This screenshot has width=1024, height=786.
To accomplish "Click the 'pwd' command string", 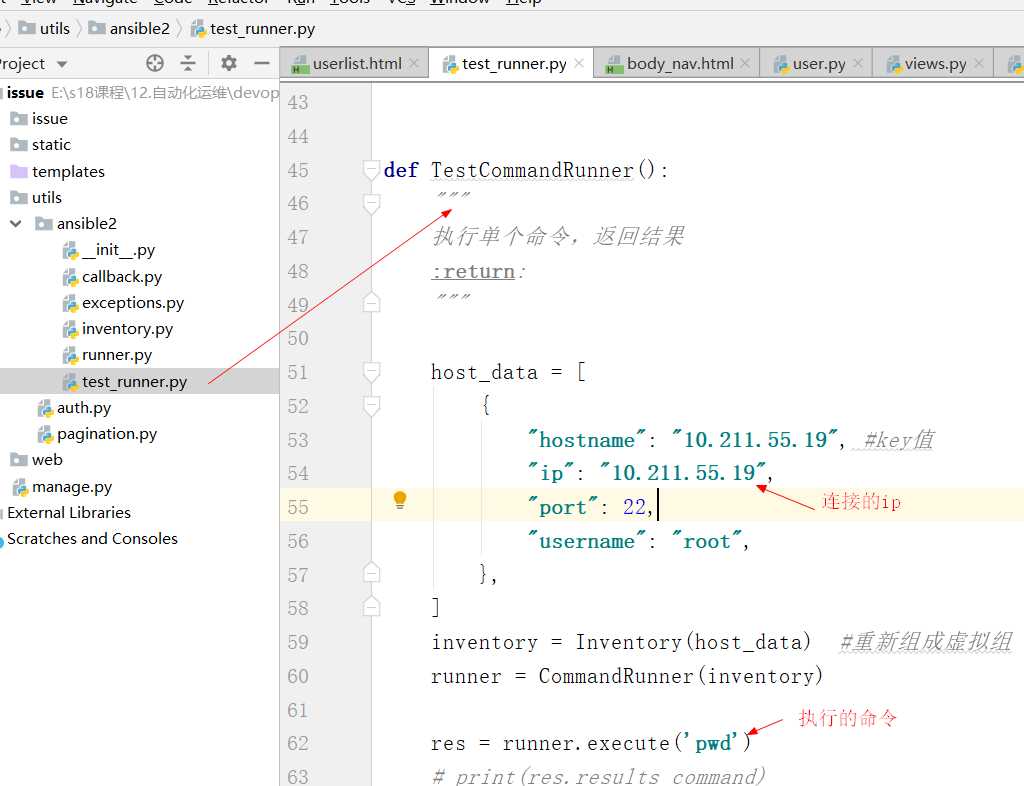I will click(x=711, y=744).
